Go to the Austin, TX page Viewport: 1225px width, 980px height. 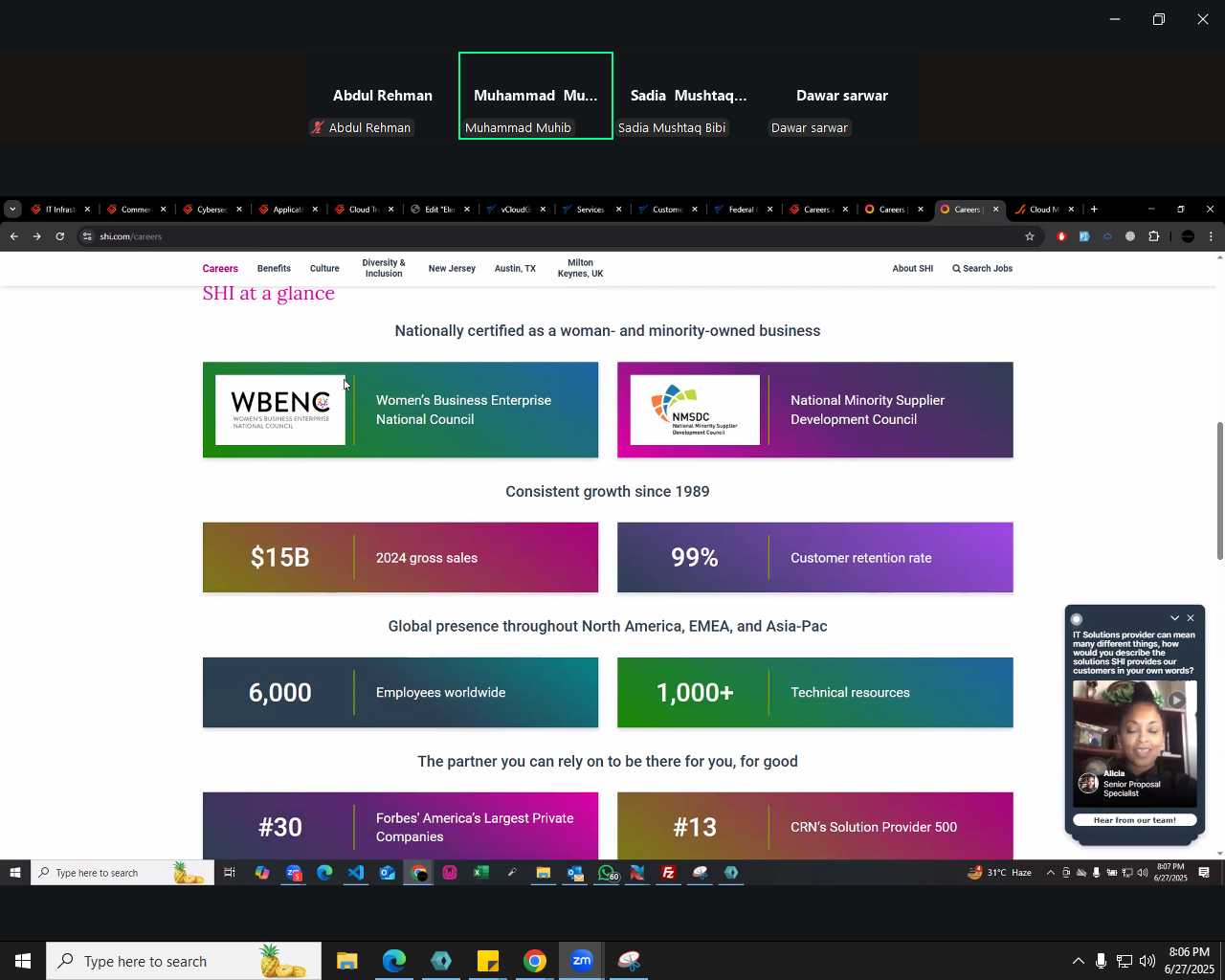[x=515, y=269]
